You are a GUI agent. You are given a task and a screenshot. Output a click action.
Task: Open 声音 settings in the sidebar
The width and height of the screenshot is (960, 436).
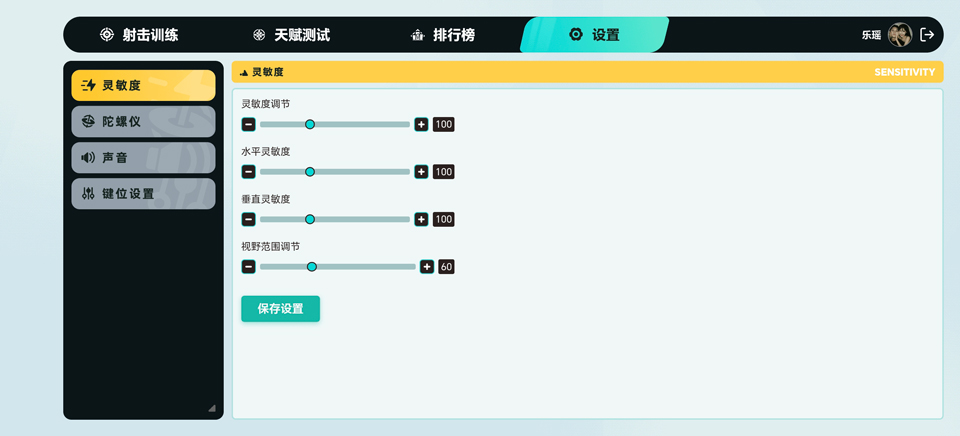click(143, 157)
